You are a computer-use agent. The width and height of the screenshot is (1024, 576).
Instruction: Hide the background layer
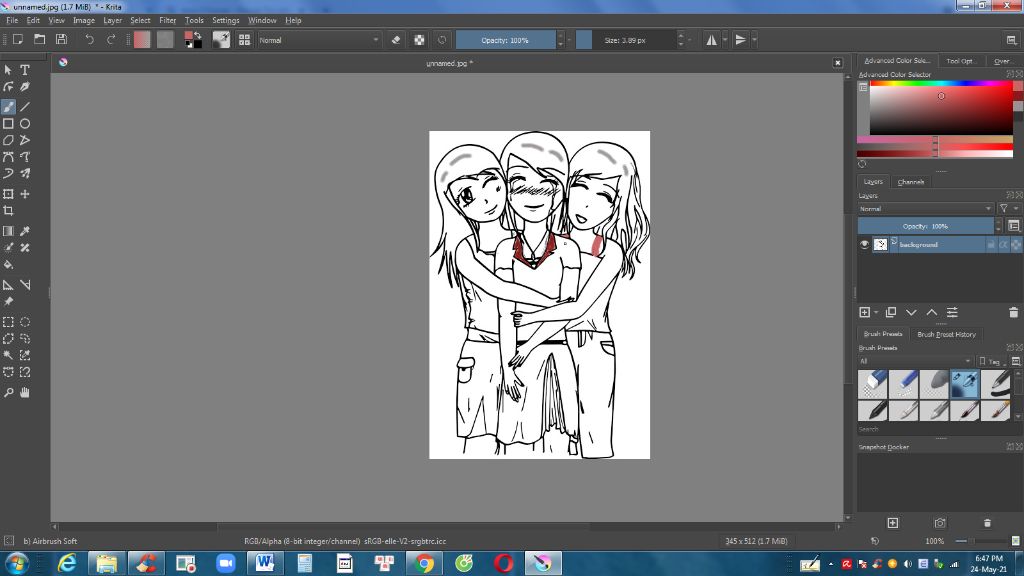click(864, 244)
